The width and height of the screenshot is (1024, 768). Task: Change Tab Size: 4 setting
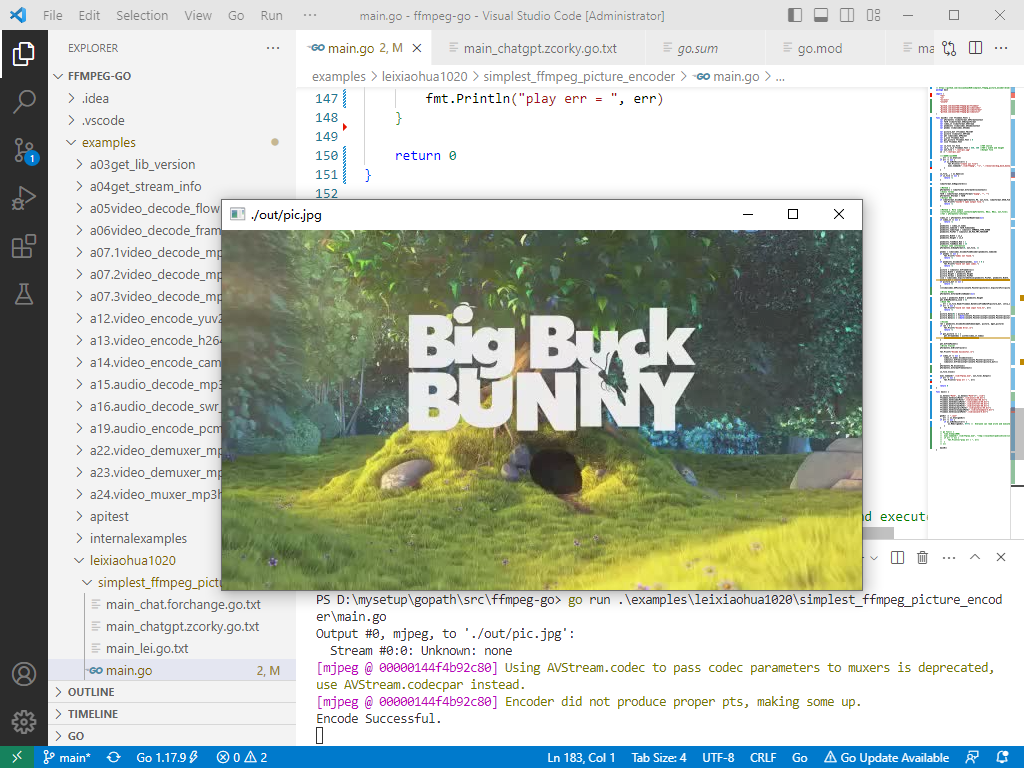(658, 758)
